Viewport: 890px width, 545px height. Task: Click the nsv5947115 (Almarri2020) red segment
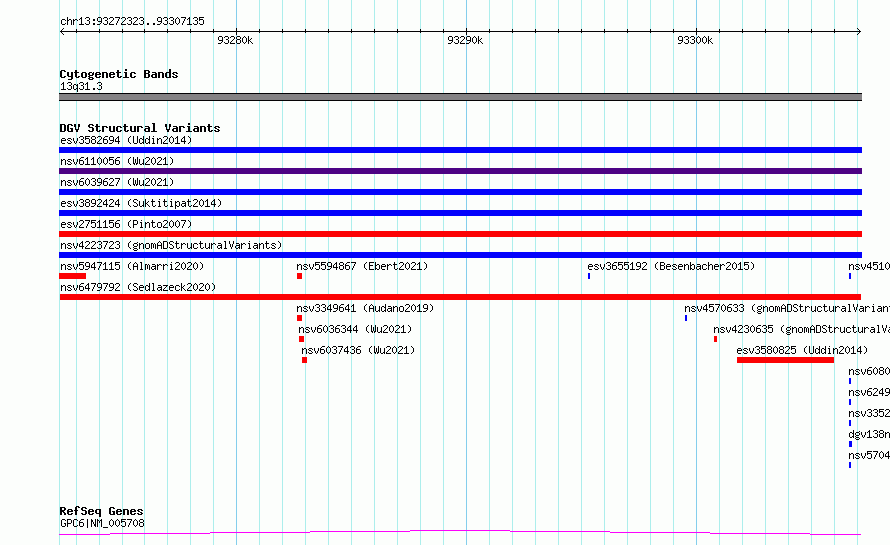click(x=73, y=276)
